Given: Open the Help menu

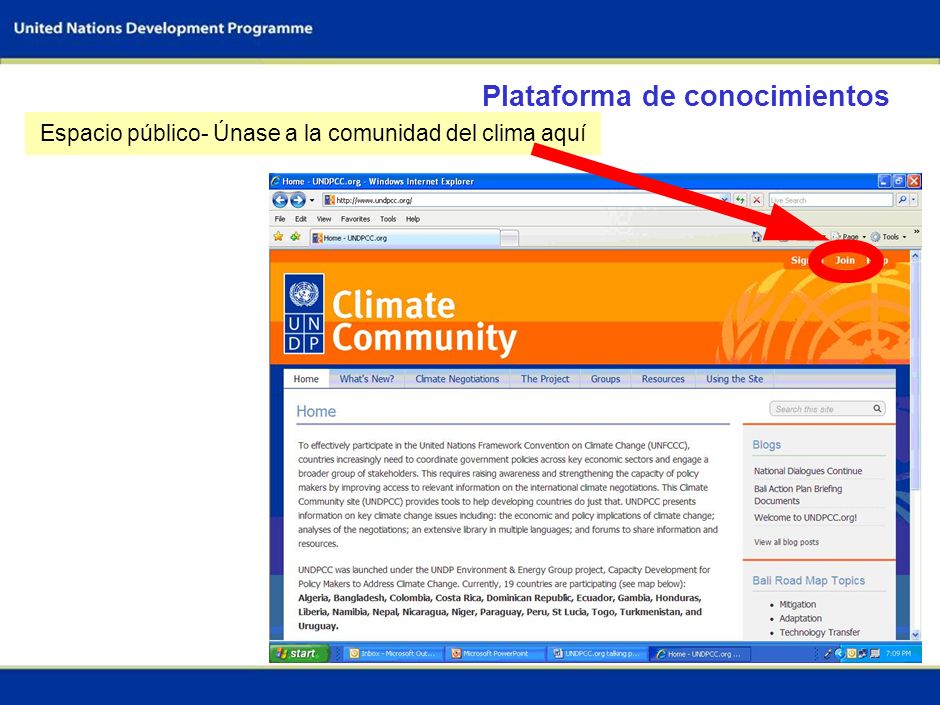Looking at the screenshot, I should 412,219.
